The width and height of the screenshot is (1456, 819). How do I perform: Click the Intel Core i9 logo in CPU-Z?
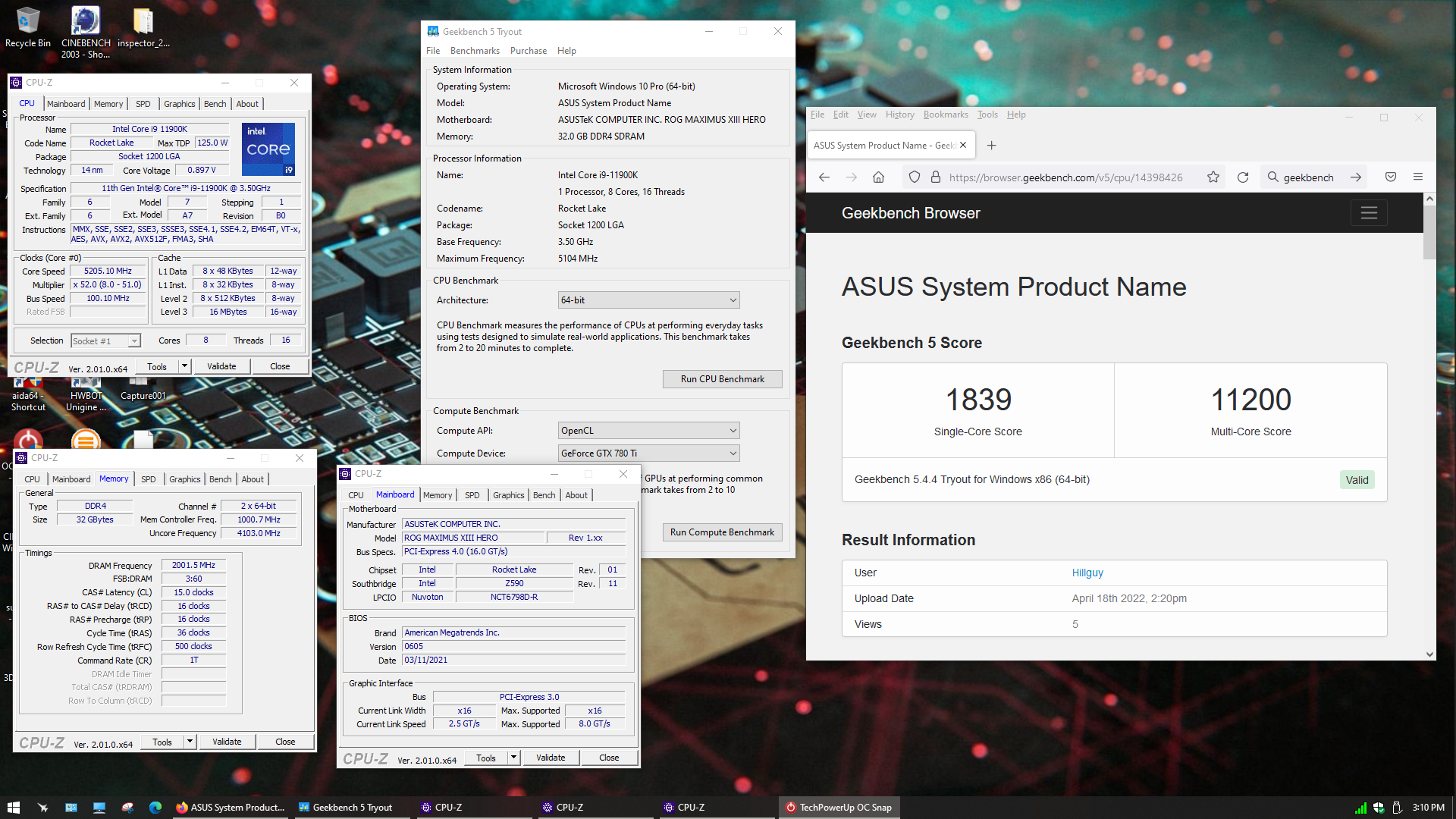268,149
